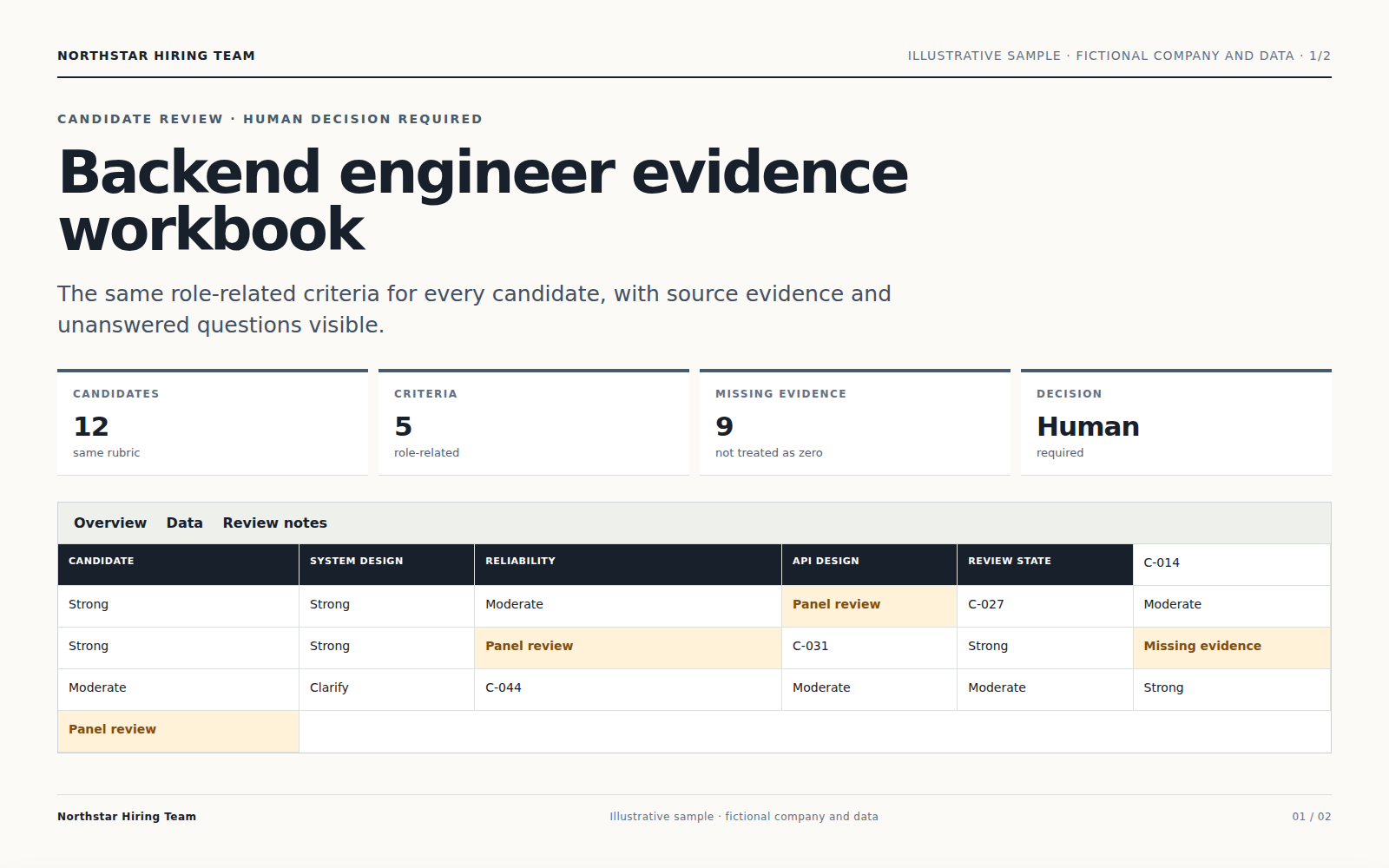The image size is (1389, 868).
Task: Click the 'CANDIDATE REVIEW · HUMAN DECISION REQUIRED' eyebrow
Action: point(270,119)
